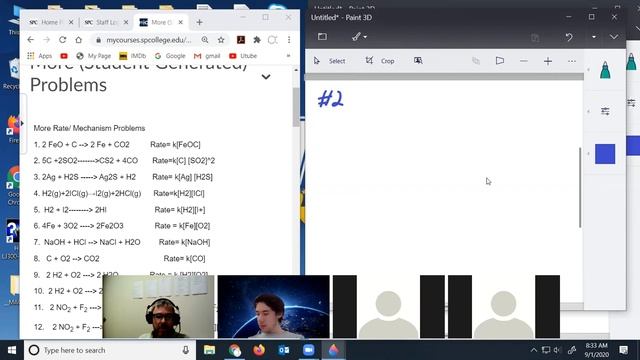Open the Utube bookmark
The height and width of the screenshot is (360, 640).
[243, 56]
